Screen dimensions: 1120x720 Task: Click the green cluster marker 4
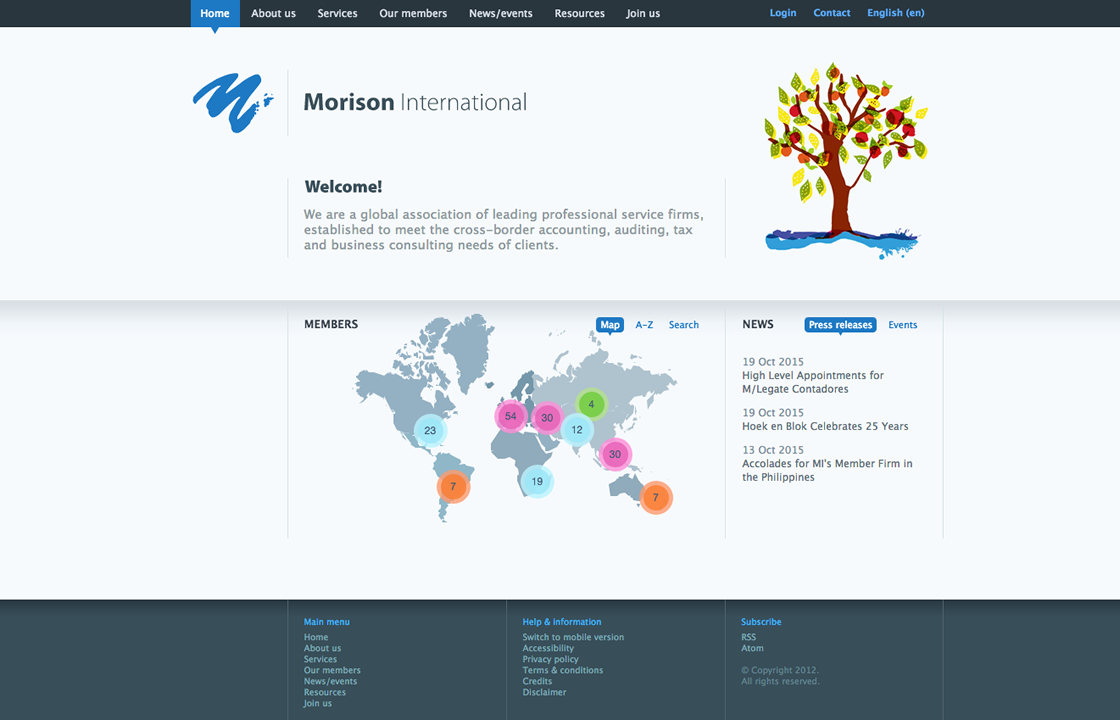(x=591, y=405)
